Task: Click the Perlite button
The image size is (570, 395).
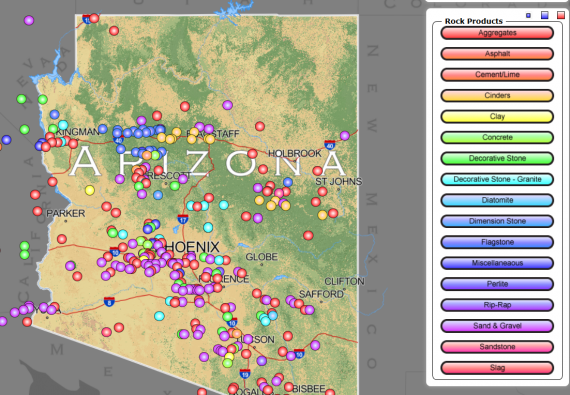Action: pos(497,284)
